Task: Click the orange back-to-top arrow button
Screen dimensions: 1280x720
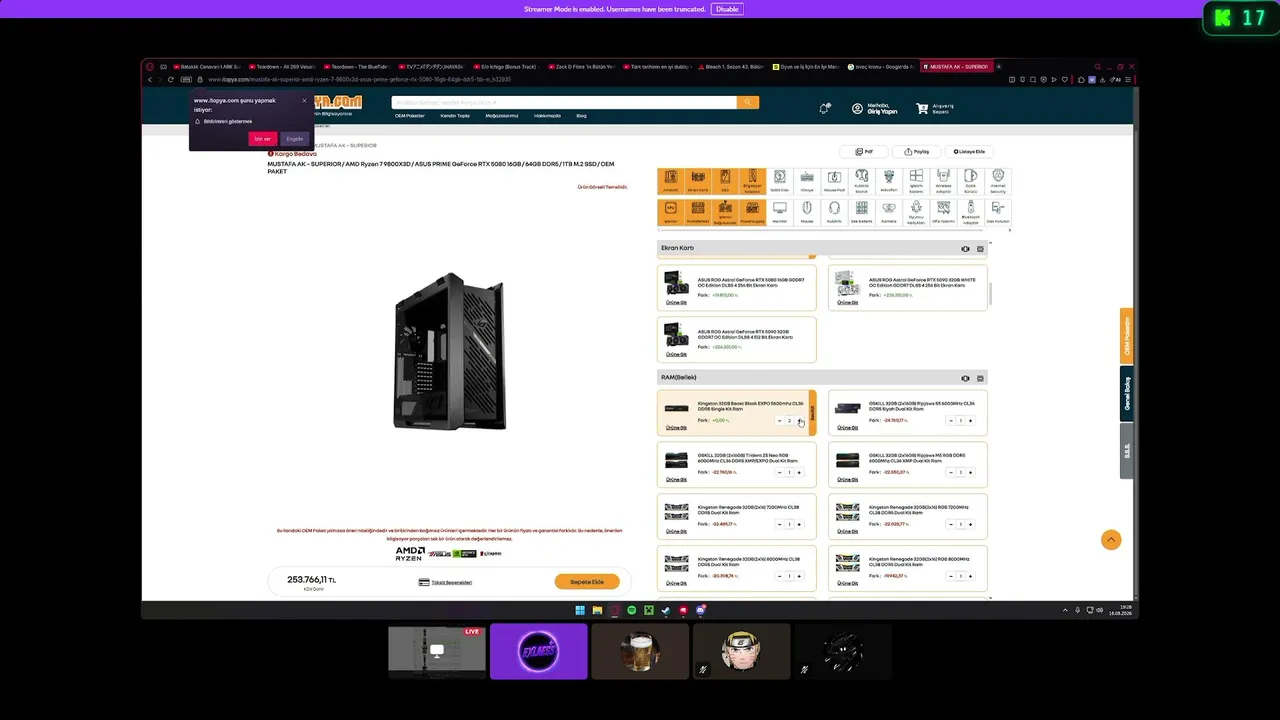Action: point(1110,540)
